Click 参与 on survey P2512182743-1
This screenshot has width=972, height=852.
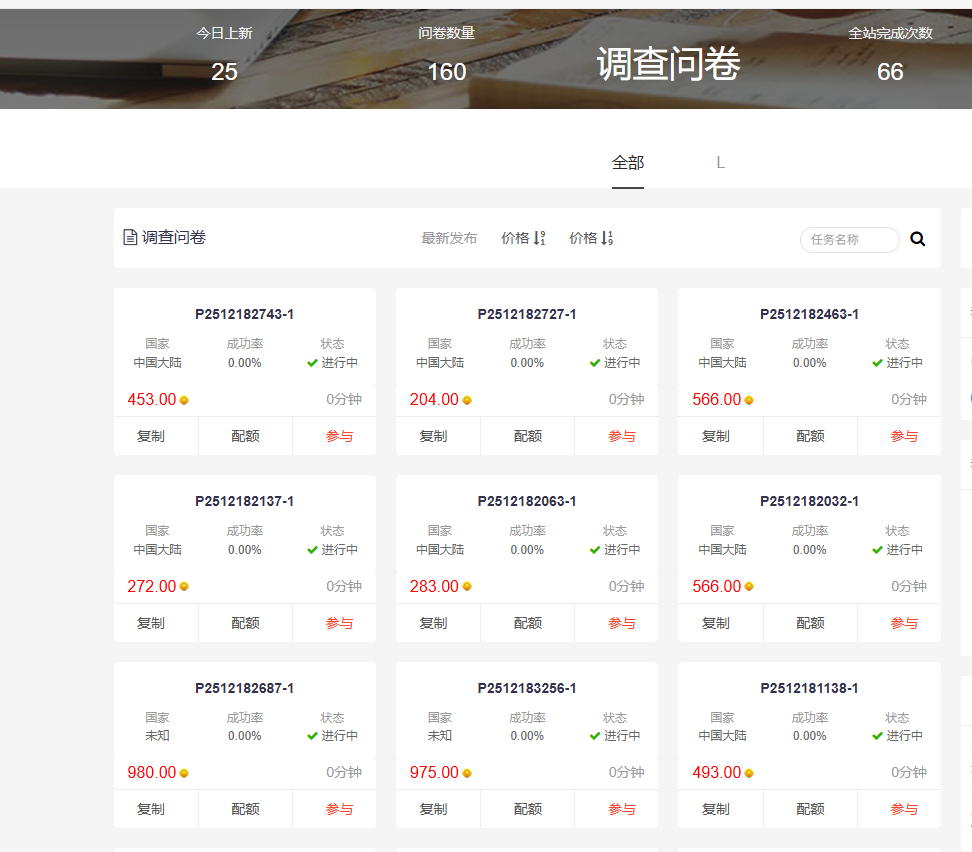pyautogui.click(x=334, y=436)
